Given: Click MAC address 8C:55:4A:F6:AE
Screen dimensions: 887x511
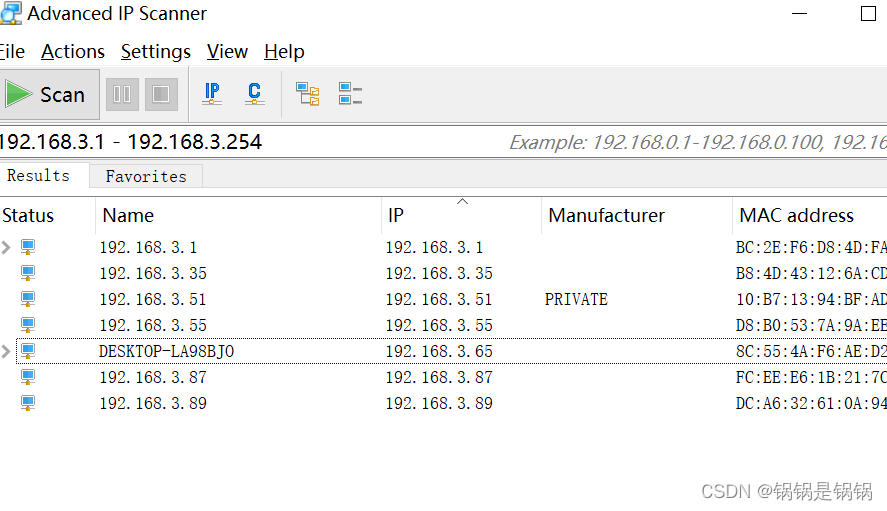Looking at the screenshot, I should 811,351.
